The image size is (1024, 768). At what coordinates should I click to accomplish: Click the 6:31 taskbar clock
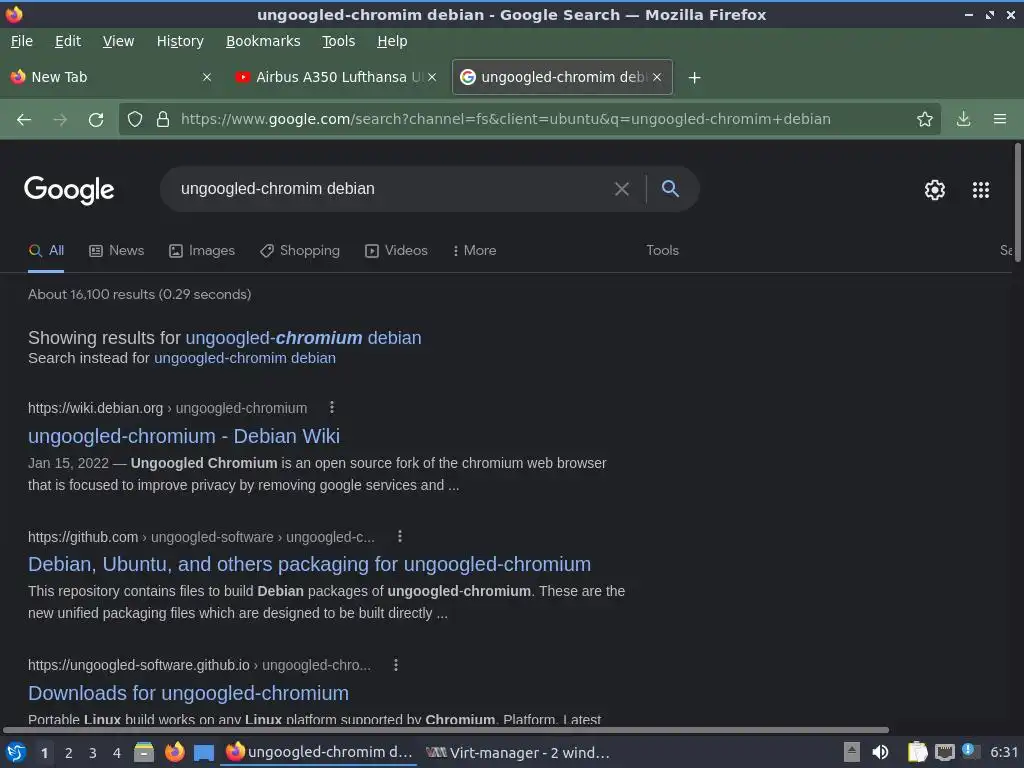(x=1004, y=752)
